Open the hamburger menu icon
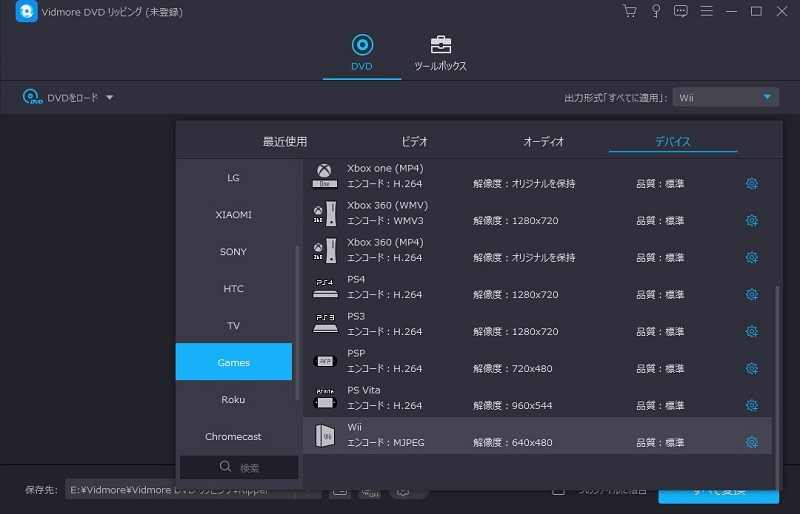800x514 pixels. (x=706, y=11)
